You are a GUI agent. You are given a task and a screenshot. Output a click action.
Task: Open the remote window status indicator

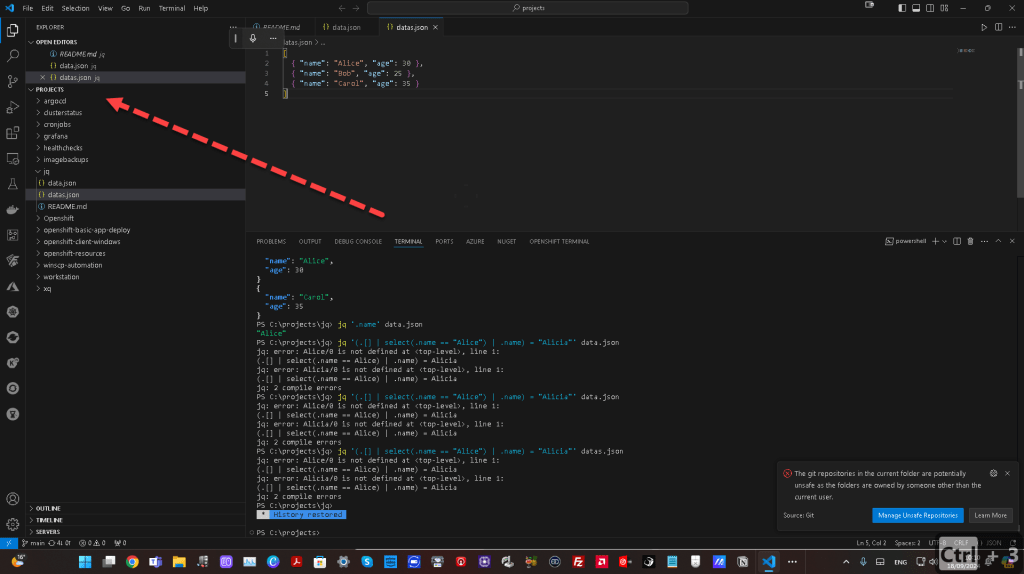8,543
